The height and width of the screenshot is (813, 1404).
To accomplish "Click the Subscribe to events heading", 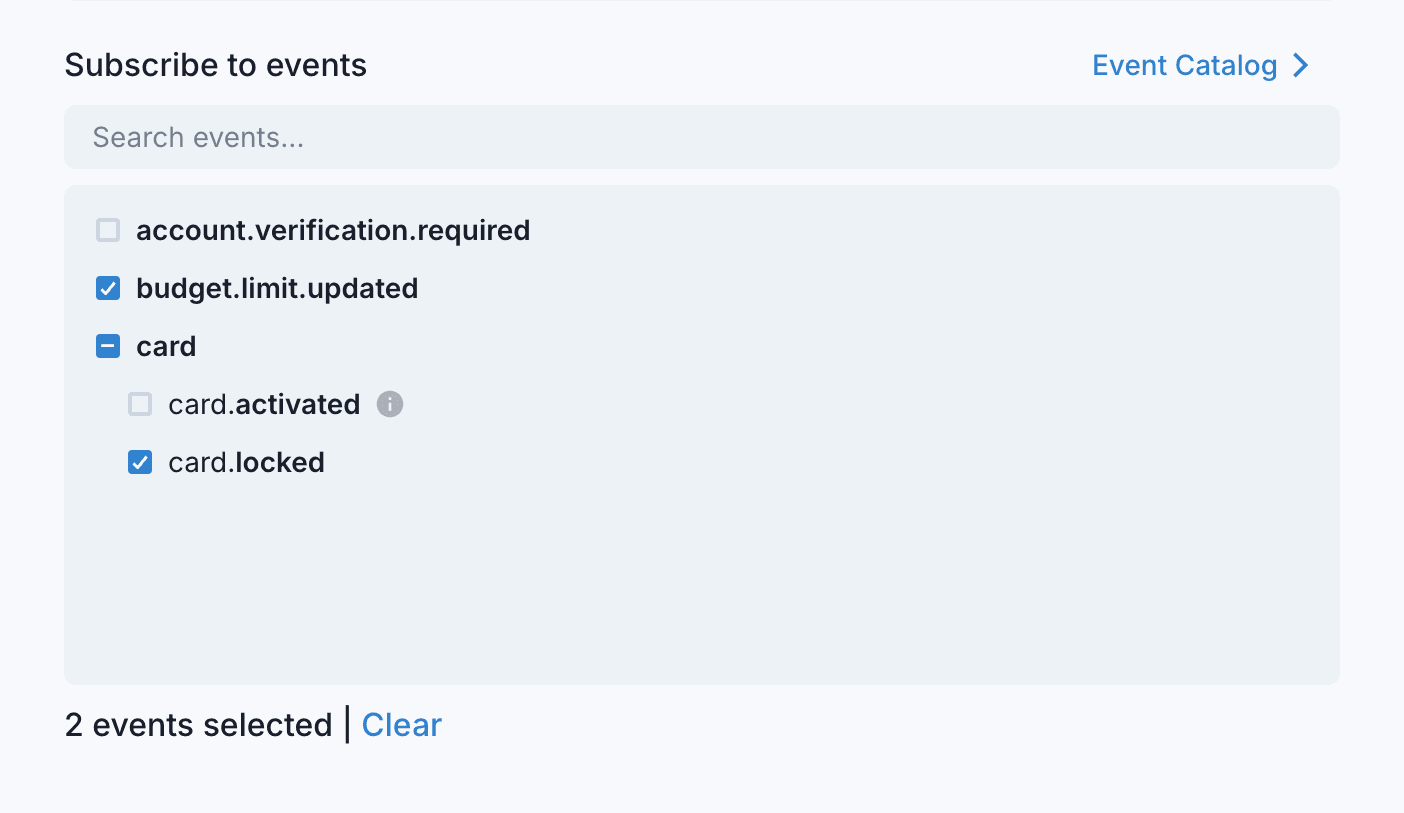I will tap(215, 64).
